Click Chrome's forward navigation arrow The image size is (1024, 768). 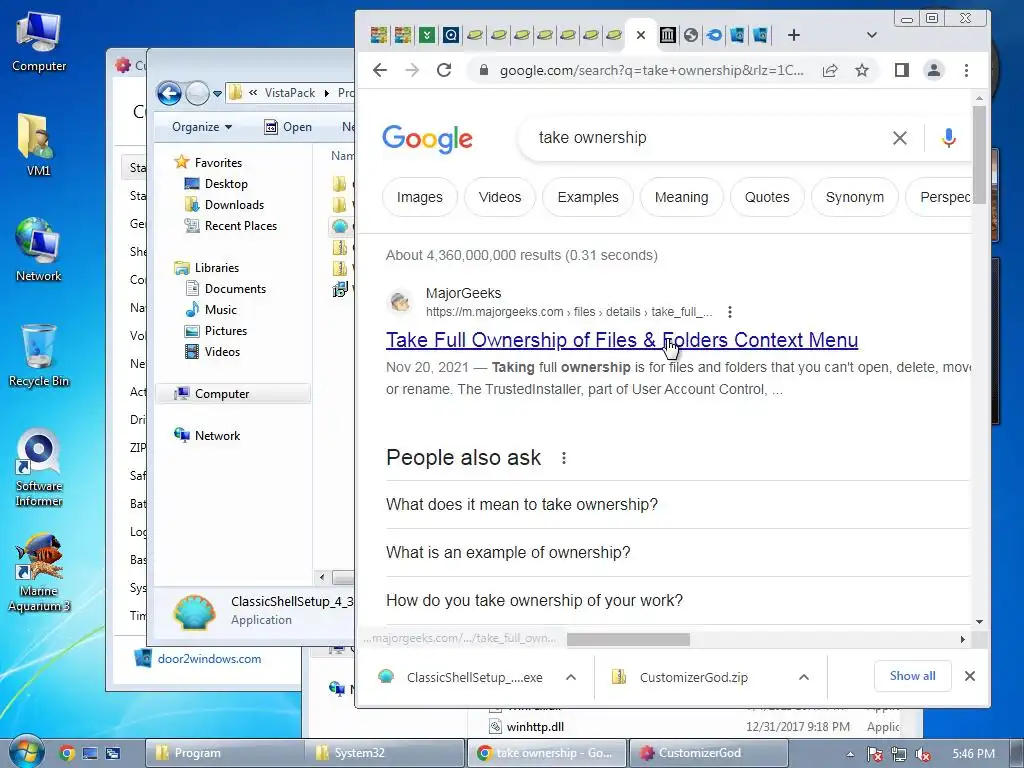[x=412, y=71]
